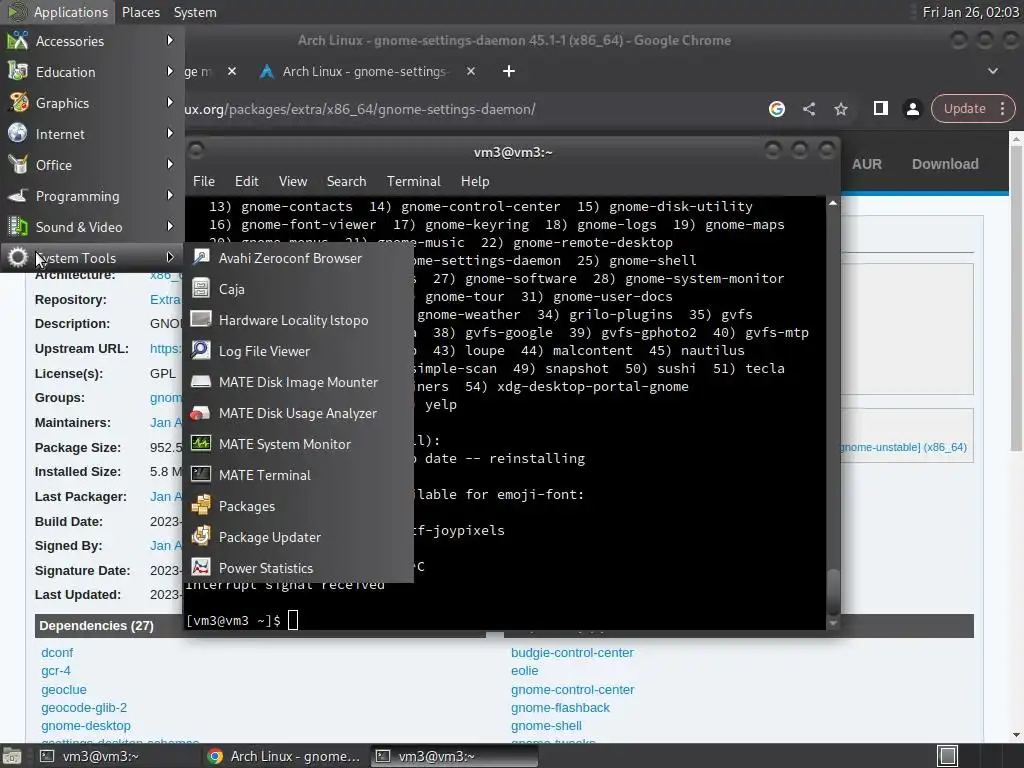Open the dconf dependency link

(x=57, y=652)
